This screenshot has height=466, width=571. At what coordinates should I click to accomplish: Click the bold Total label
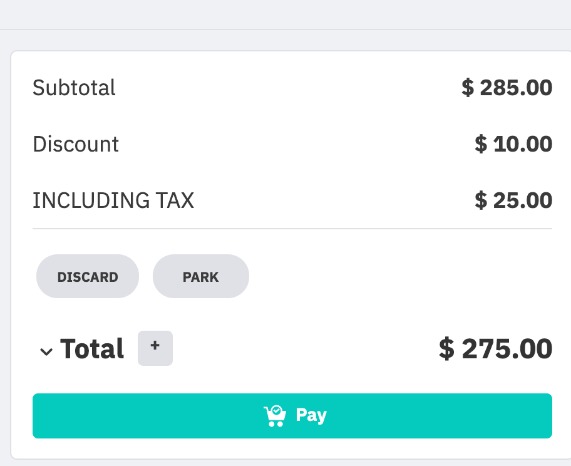[92, 349]
